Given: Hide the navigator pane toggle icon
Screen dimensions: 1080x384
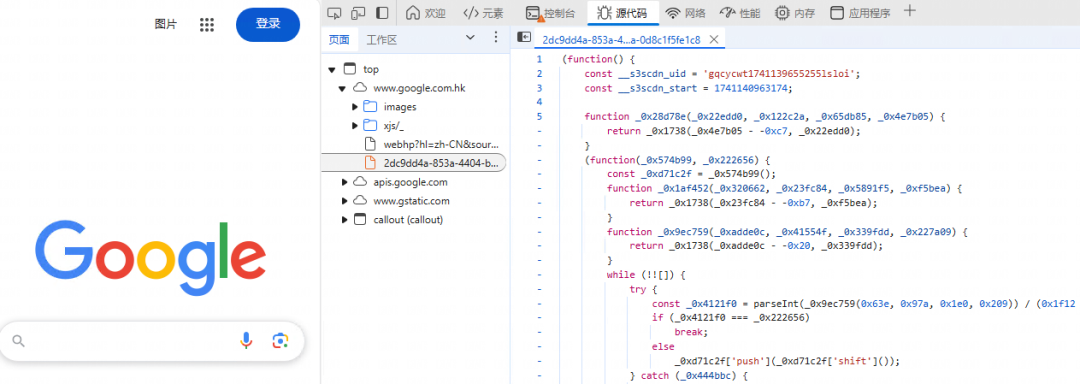Looking at the screenshot, I should (524, 38).
